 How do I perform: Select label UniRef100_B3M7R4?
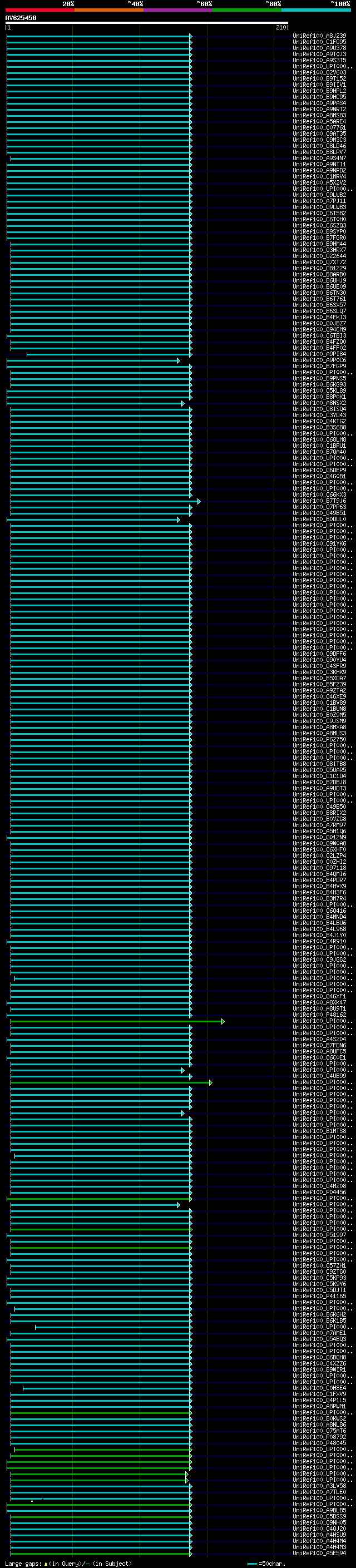click(319, 898)
